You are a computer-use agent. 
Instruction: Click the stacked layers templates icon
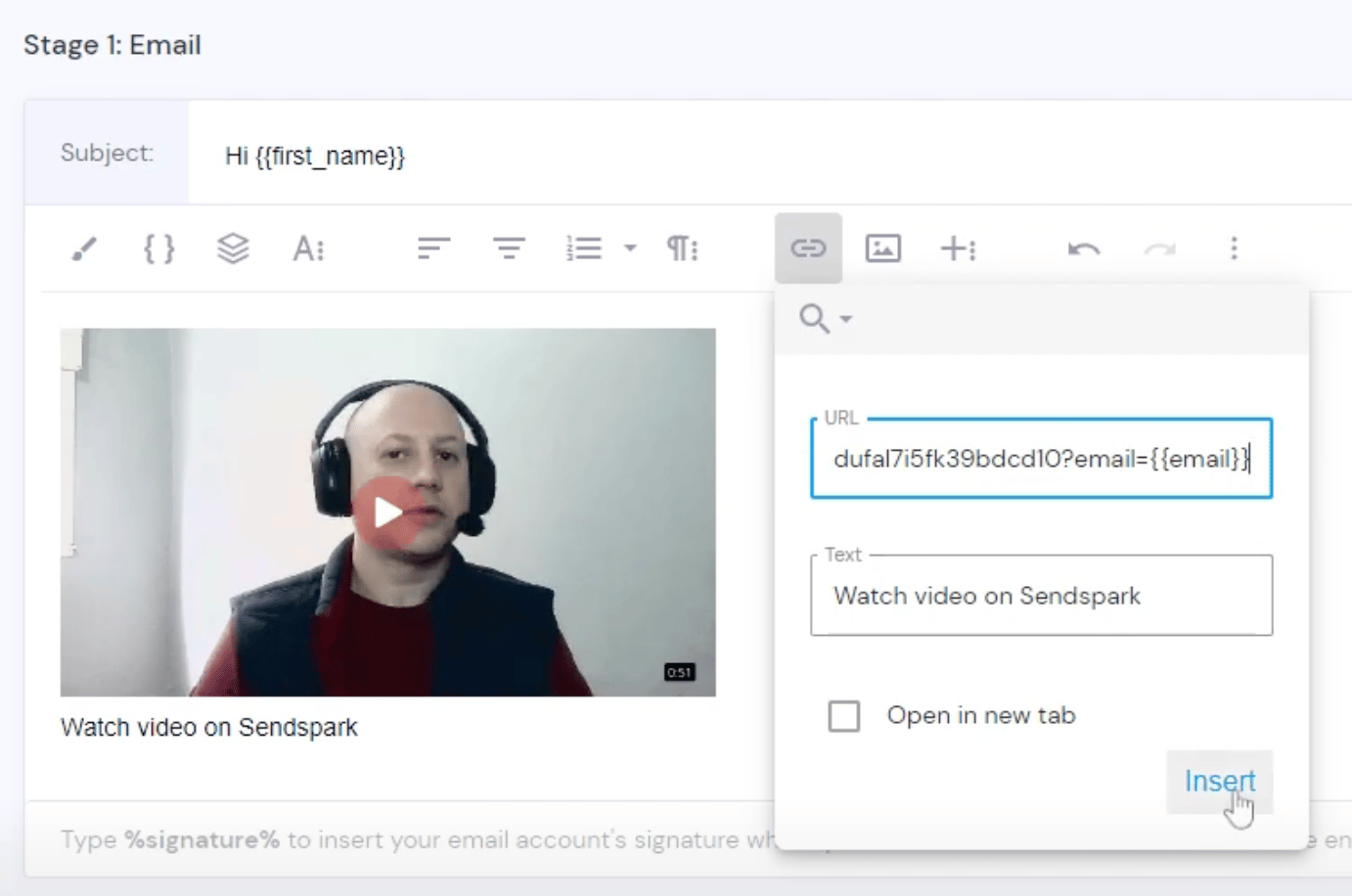tap(233, 248)
